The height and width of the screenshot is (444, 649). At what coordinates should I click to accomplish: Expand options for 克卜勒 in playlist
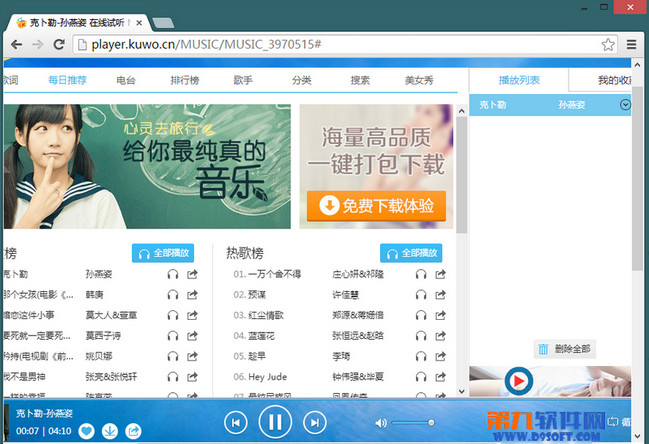coord(626,104)
